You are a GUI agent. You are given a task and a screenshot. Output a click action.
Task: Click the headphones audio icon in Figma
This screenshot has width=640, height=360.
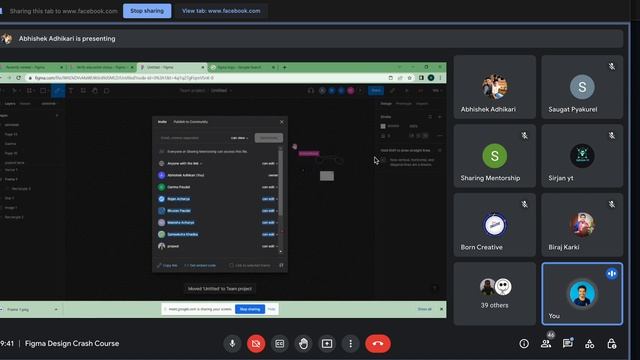tap(311, 91)
